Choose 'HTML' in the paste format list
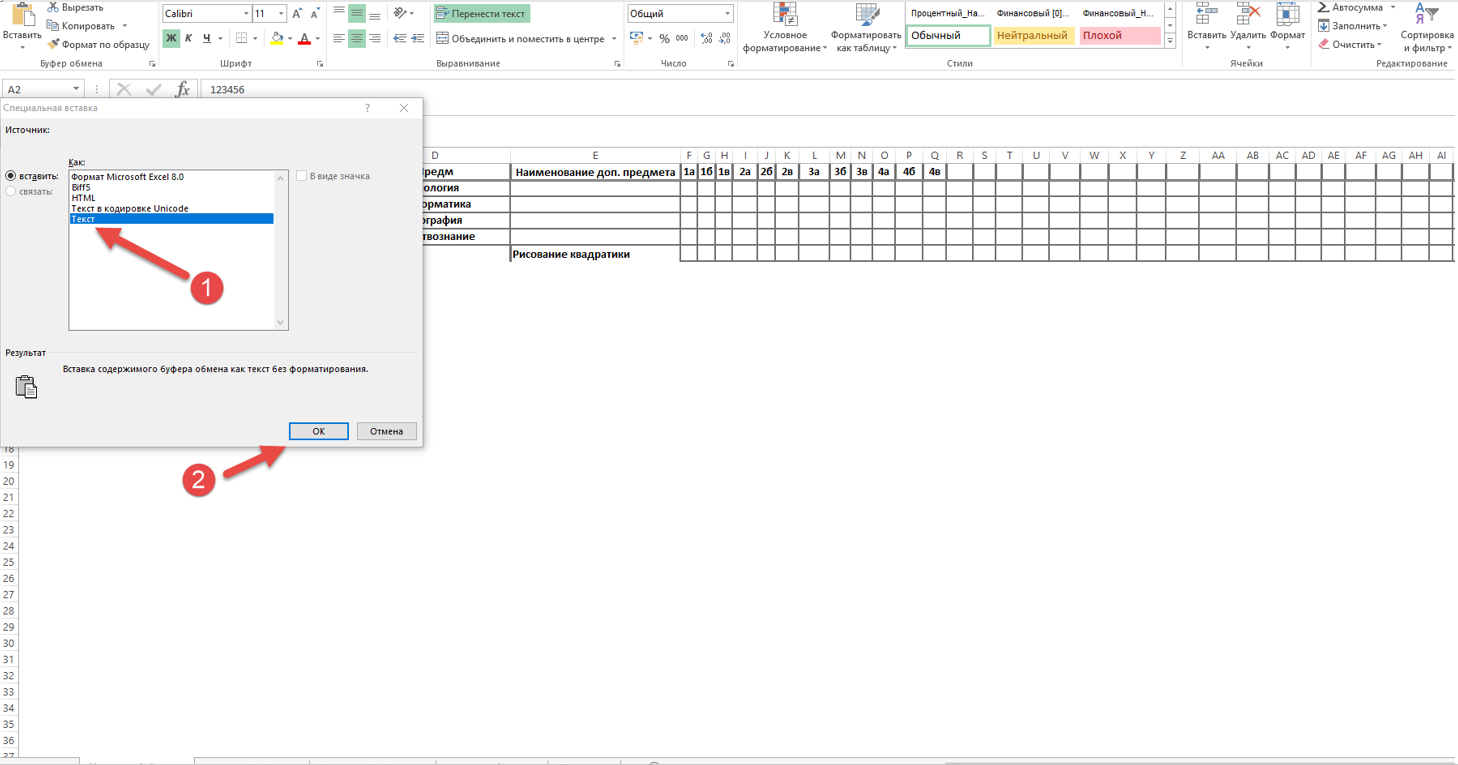The image size is (1458, 765). [84, 198]
